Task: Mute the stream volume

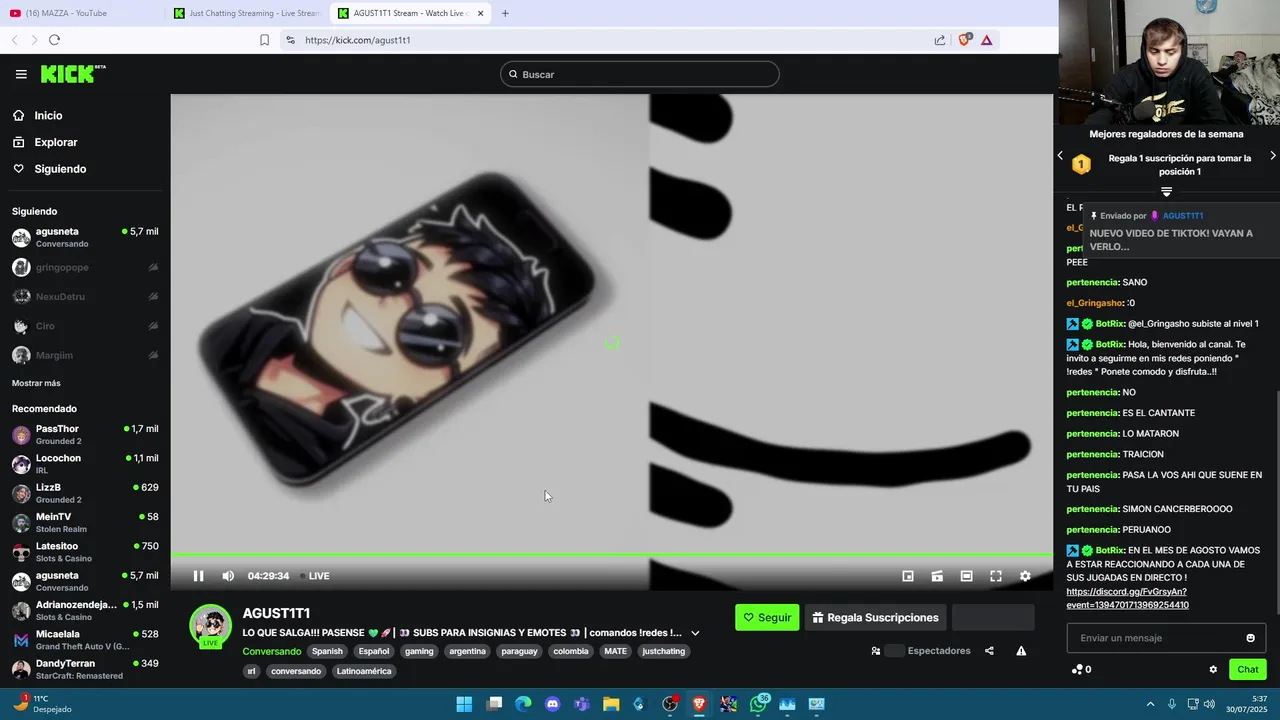Action: [x=228, y=576]
